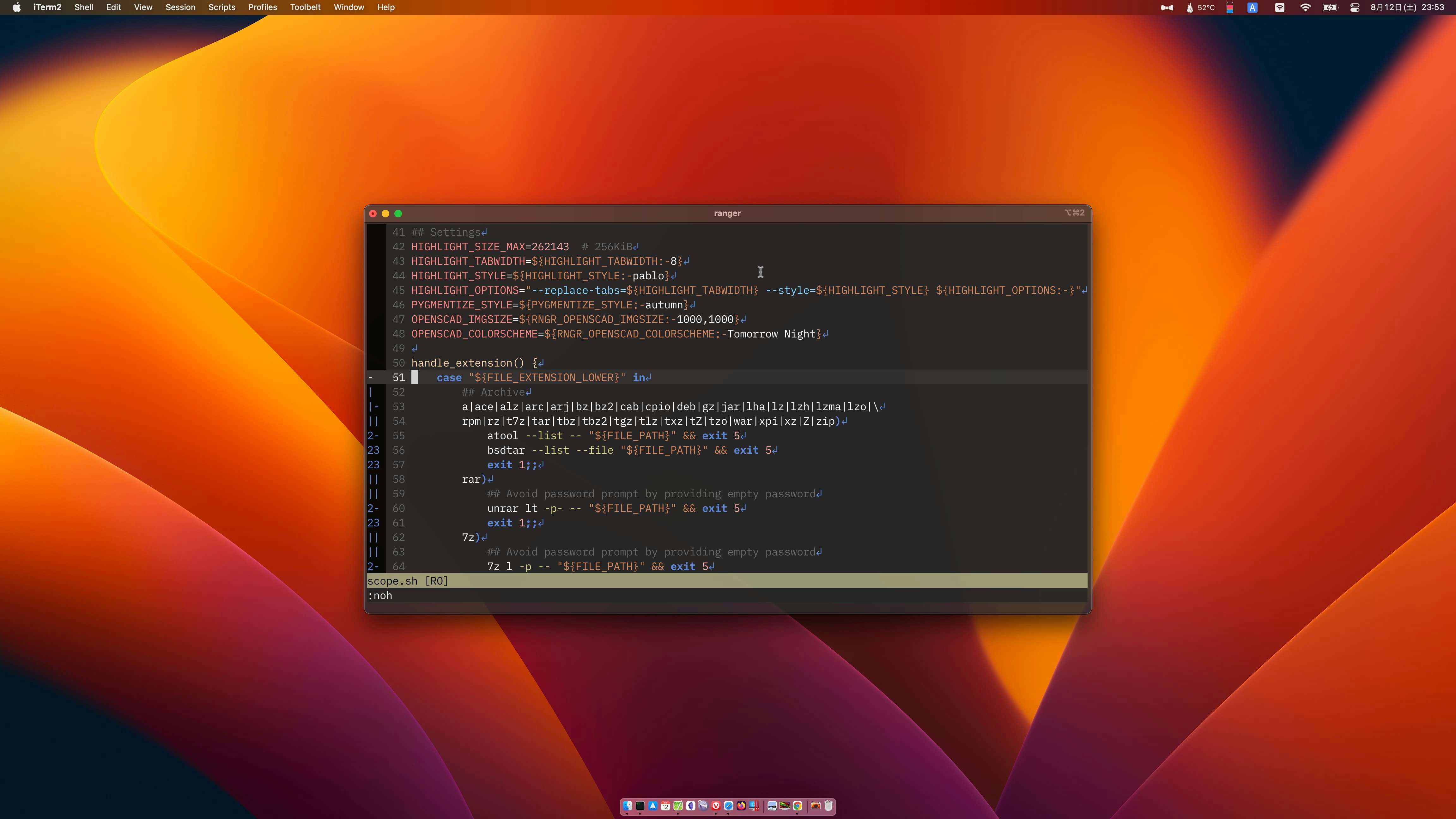Click the ranger window title bar
The image size is (1456, 819).
(727, 213)
